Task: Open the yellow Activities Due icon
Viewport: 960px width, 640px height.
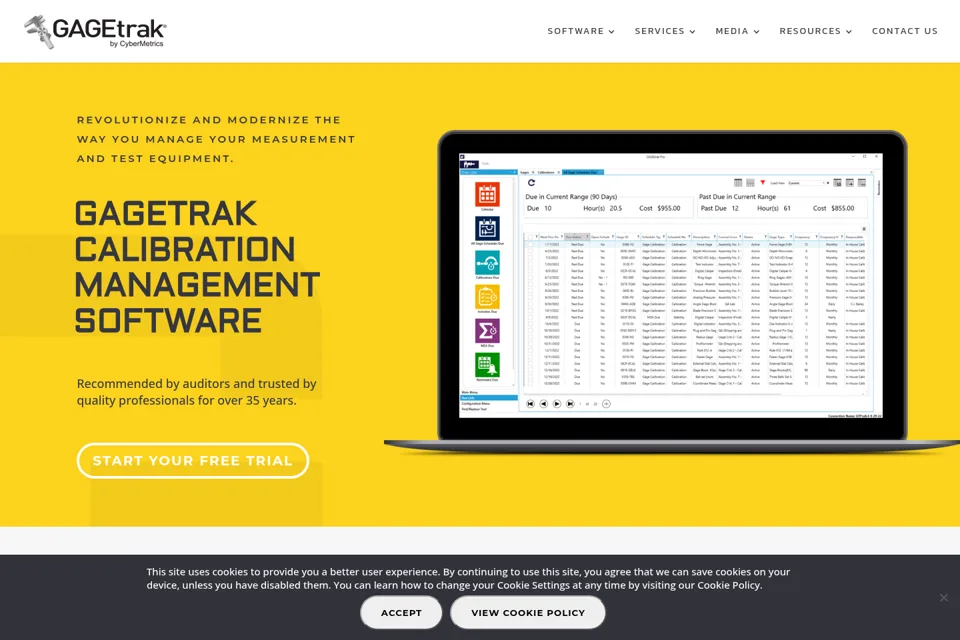Action: pos(487,297)
